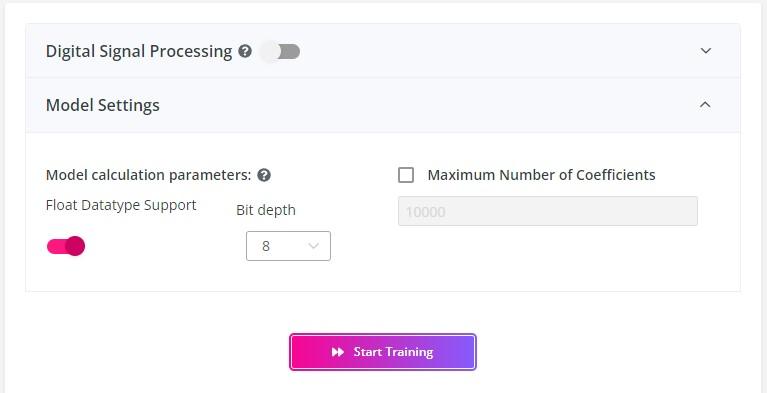Open help icon beside Digital Signal Processing

[245, 51]
